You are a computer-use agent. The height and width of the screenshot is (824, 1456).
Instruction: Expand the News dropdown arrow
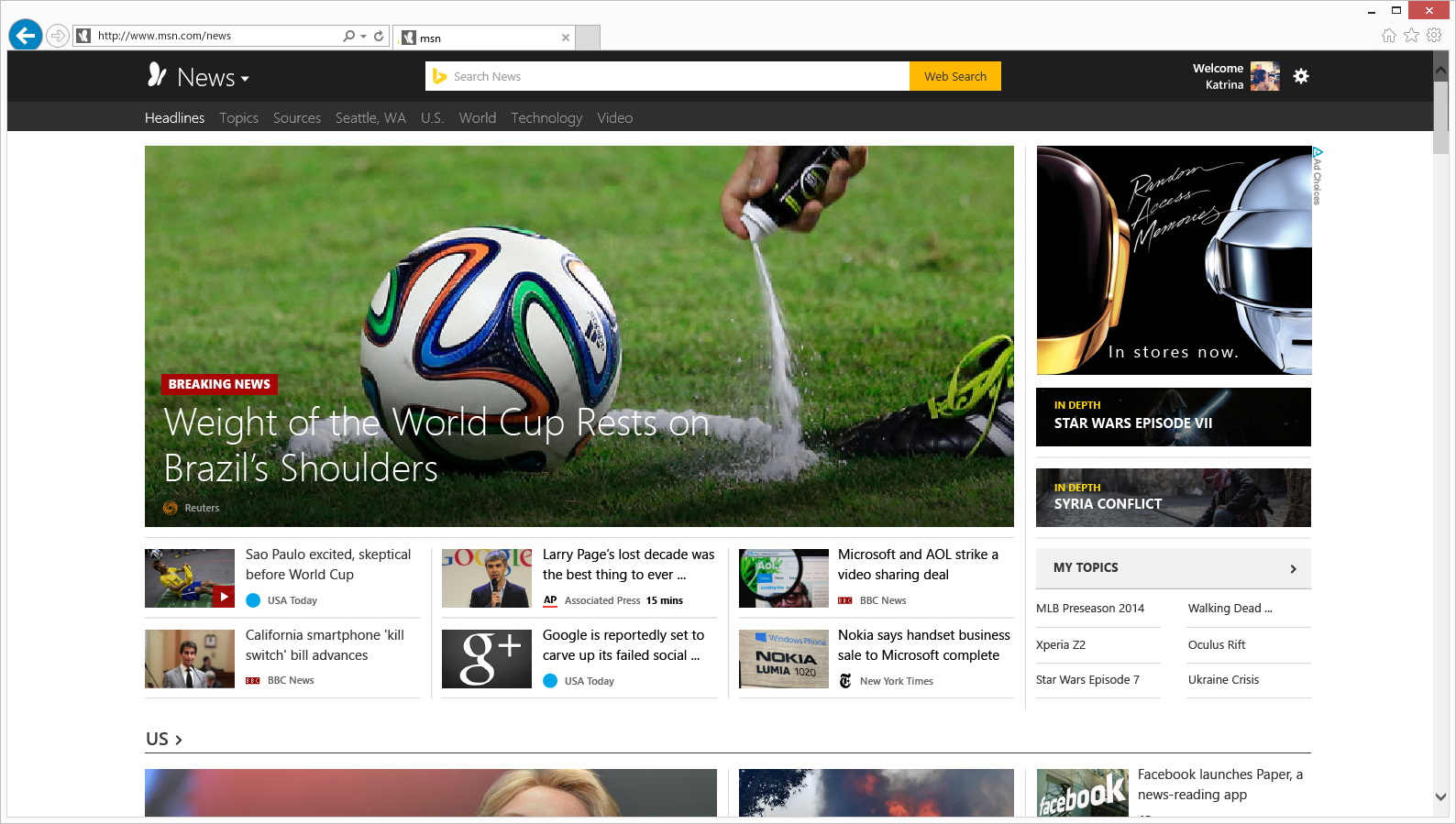click(x=246, y=79)
